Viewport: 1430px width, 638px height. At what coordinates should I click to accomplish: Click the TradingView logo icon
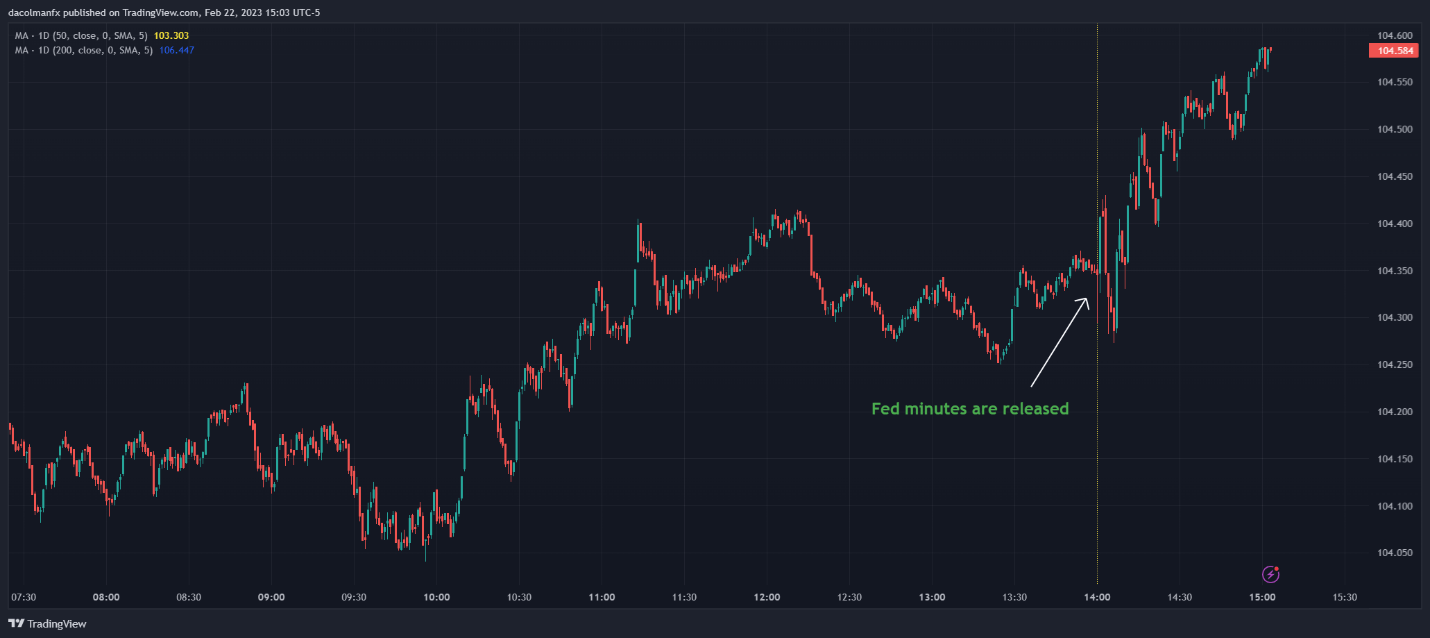16,624
